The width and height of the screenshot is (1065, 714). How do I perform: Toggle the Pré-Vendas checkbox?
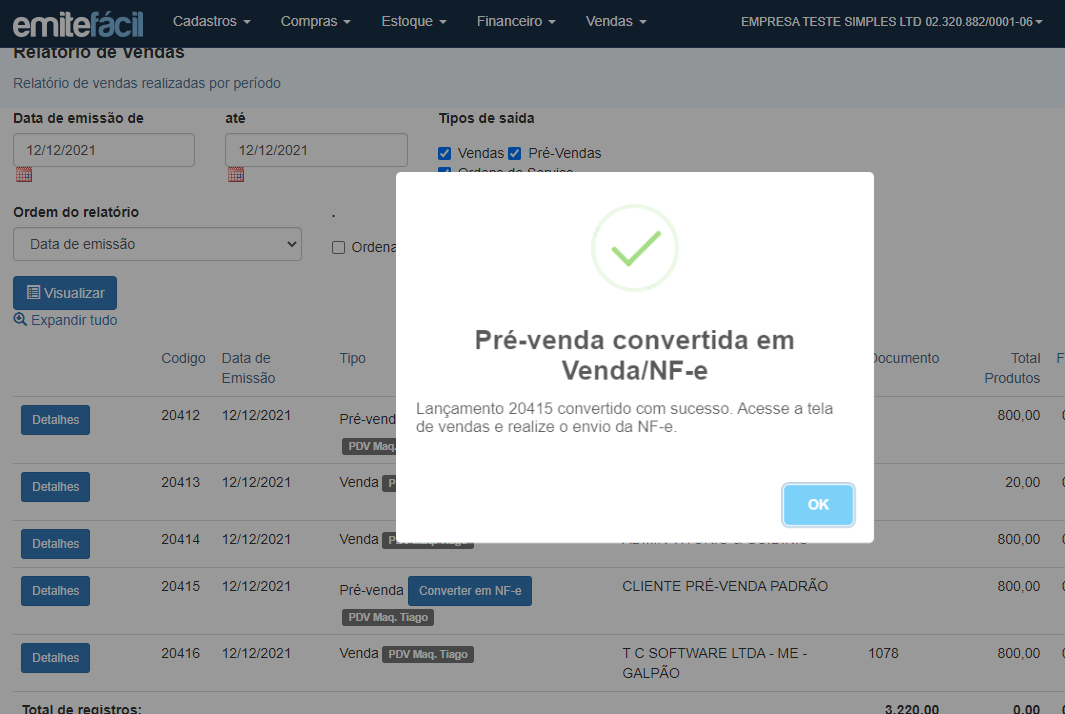(x=515, y=154)
